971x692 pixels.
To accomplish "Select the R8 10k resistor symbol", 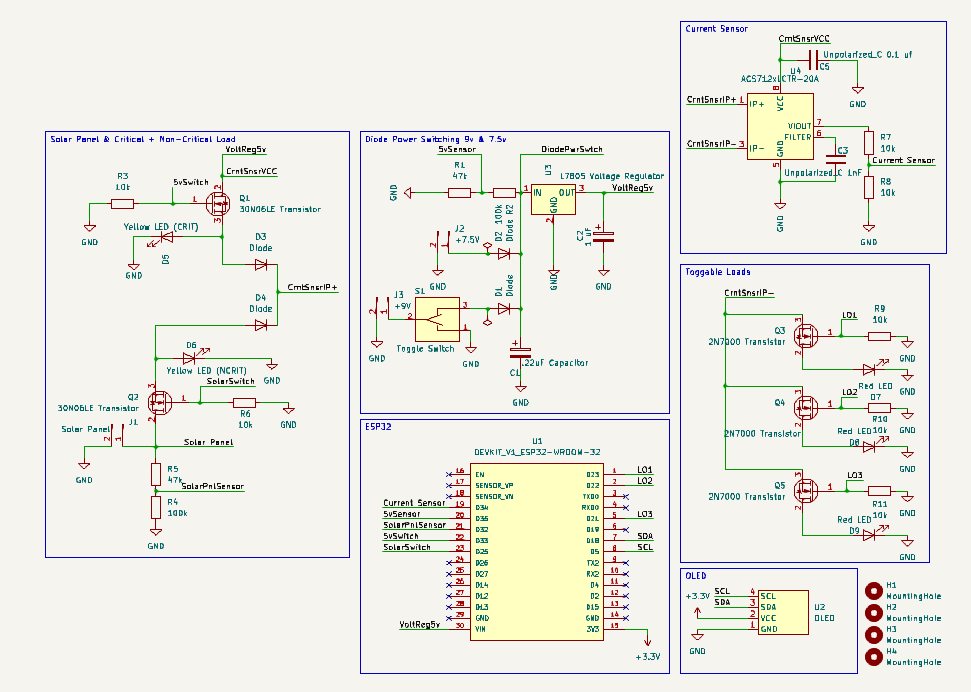I will click(869, 187).
